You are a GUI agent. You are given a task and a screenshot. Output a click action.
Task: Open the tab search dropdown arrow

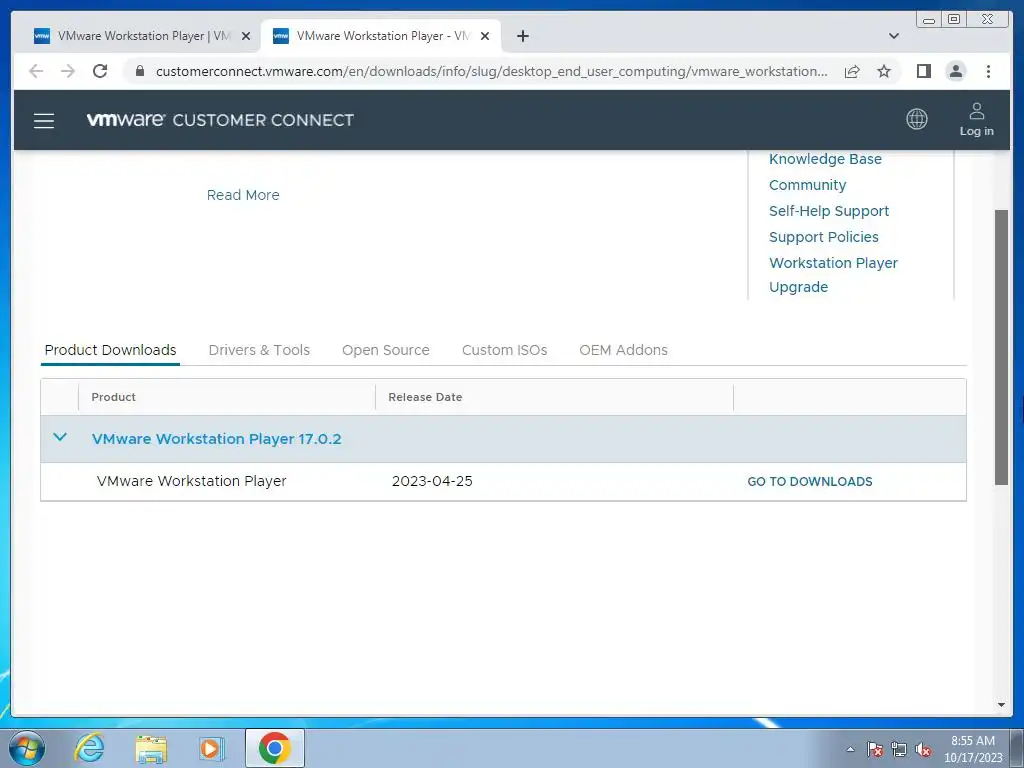coord(893,36)
